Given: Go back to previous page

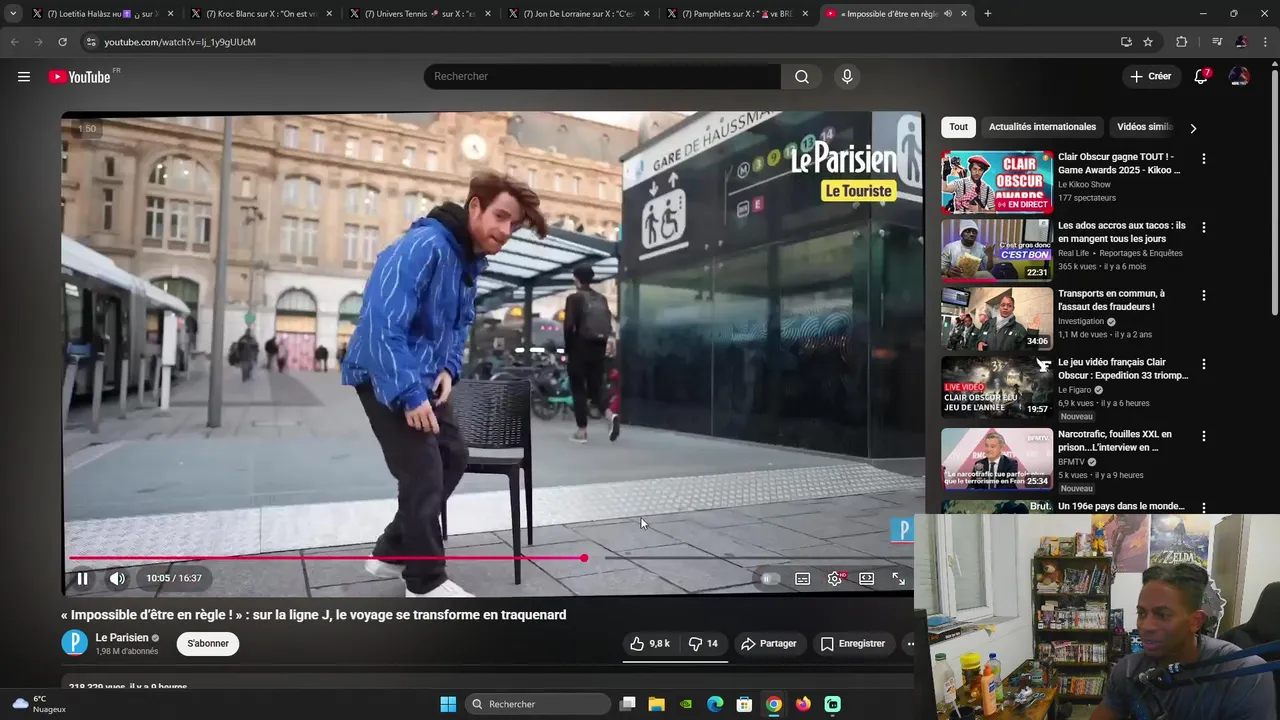Looking at the screenshot, I should [14, 42].
